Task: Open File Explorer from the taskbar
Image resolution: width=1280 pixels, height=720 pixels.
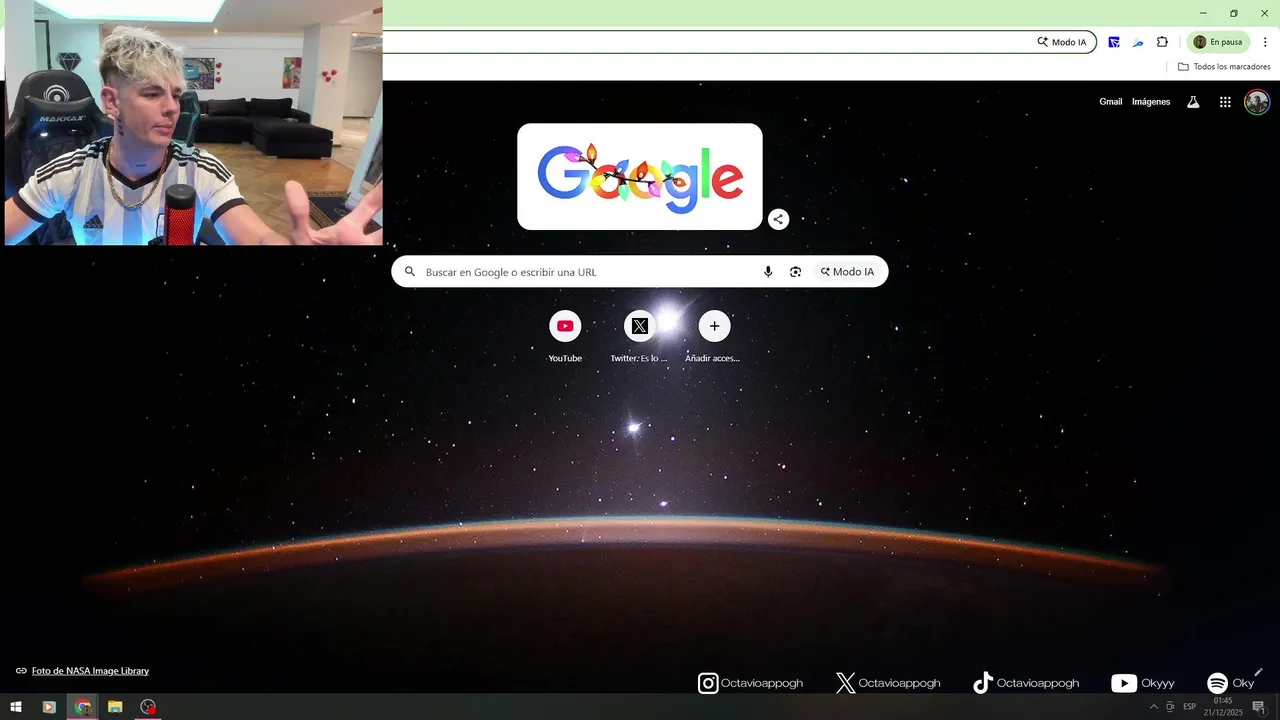Action: click(x=115, y=707)
